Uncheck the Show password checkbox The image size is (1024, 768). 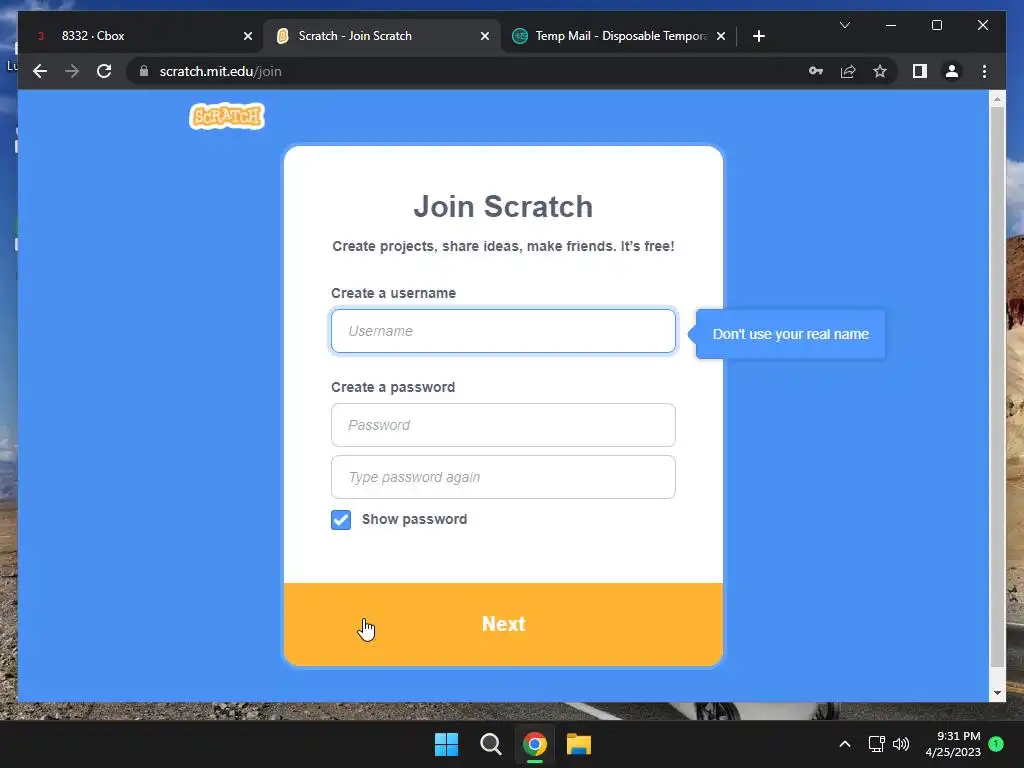tap(341, 520)
